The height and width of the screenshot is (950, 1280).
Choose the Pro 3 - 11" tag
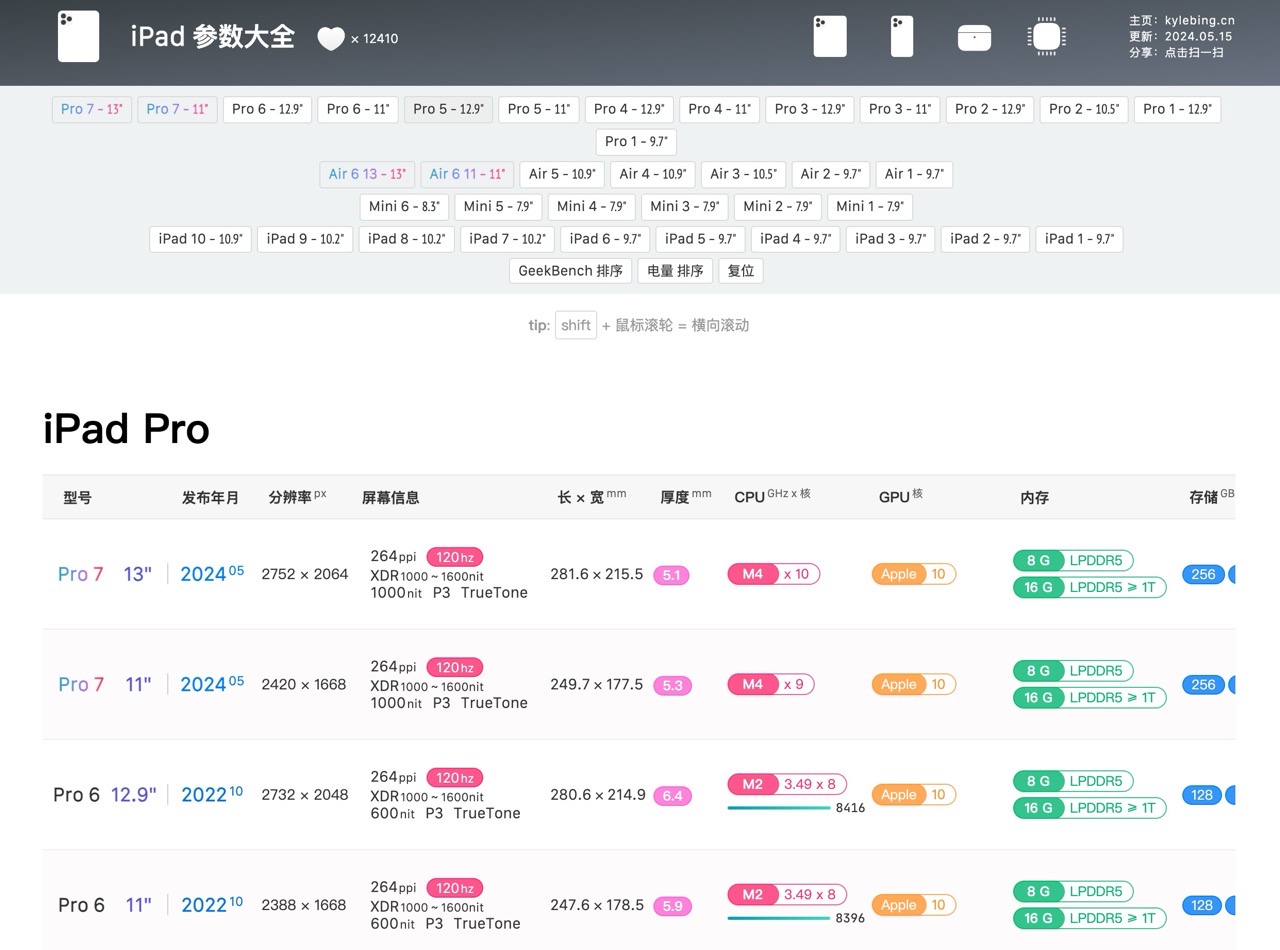(900, 109)
